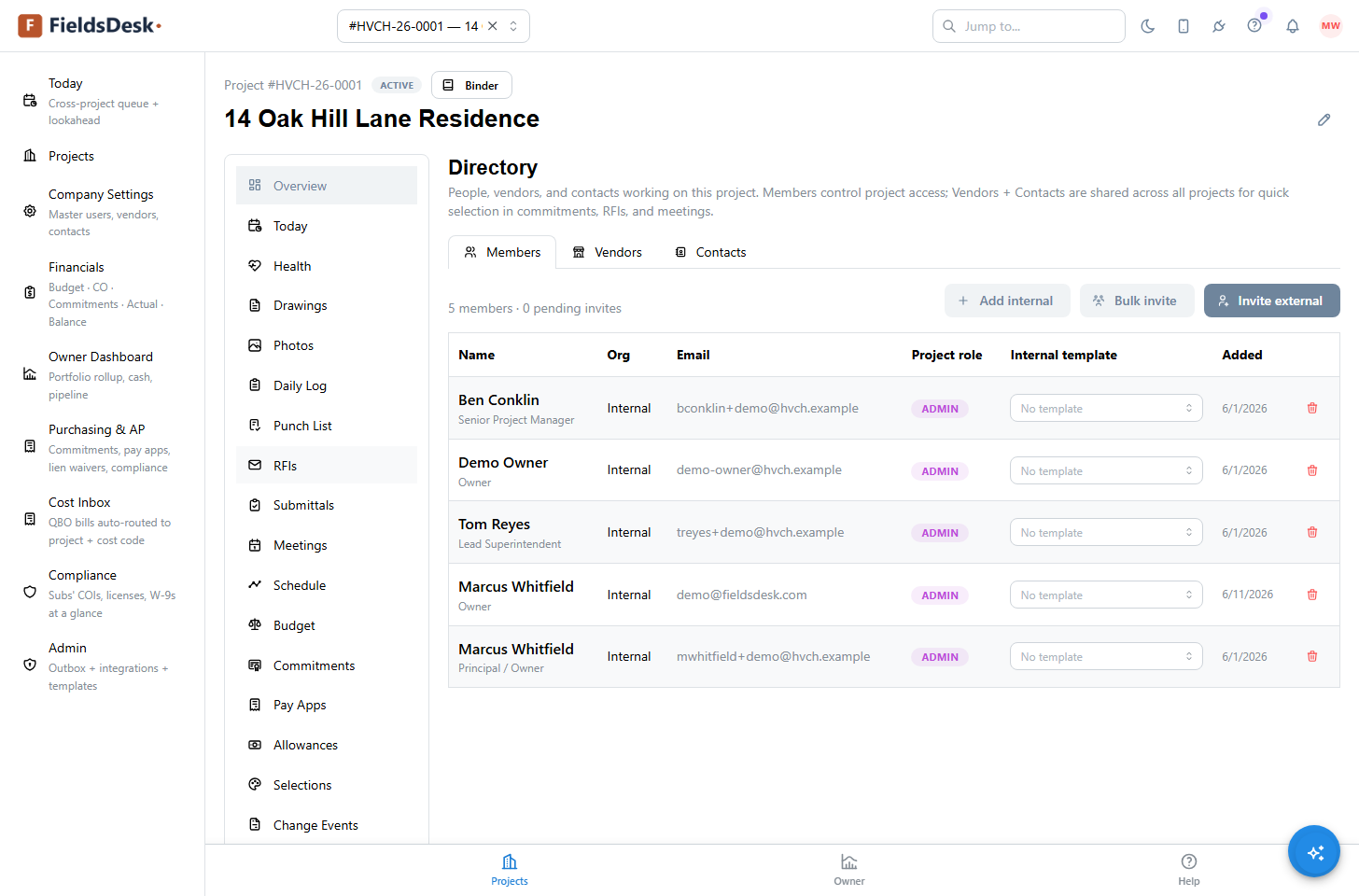Open Help in bottom bar
This screenshot has height=896, width=1359.
pos(1189,870)
